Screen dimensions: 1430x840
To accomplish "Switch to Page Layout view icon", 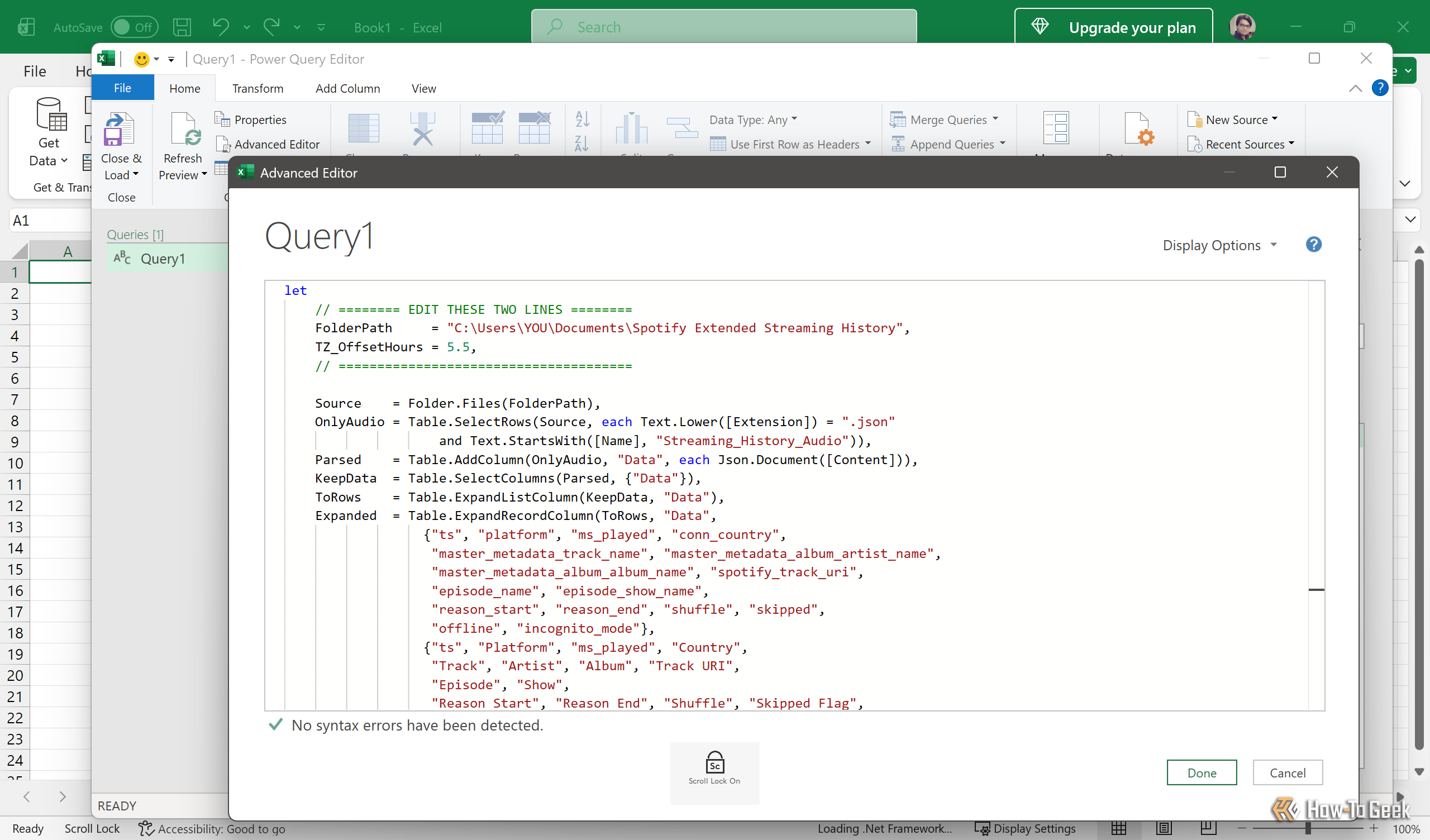I will pos(1164,828).
